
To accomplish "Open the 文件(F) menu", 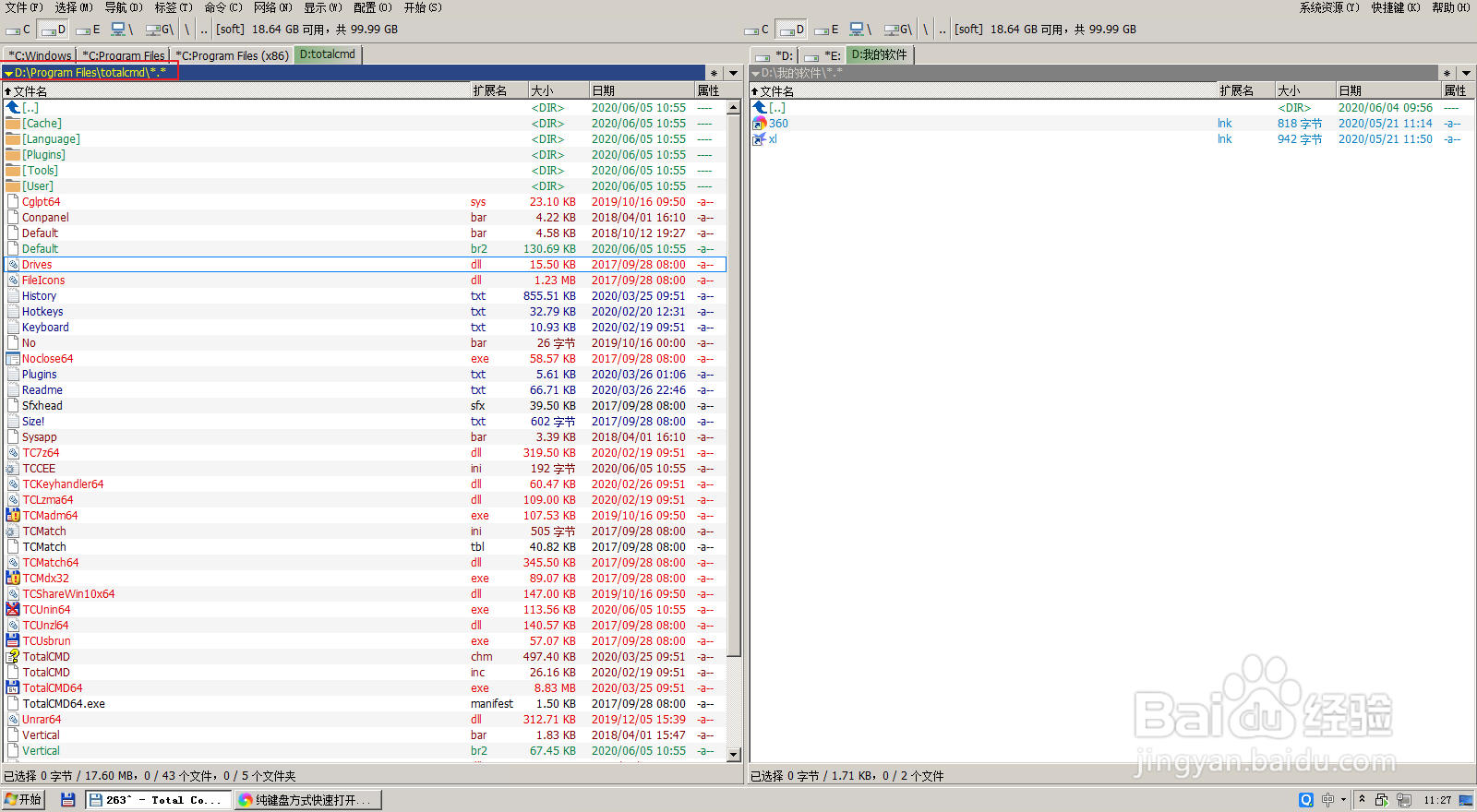I will point(24,7).
